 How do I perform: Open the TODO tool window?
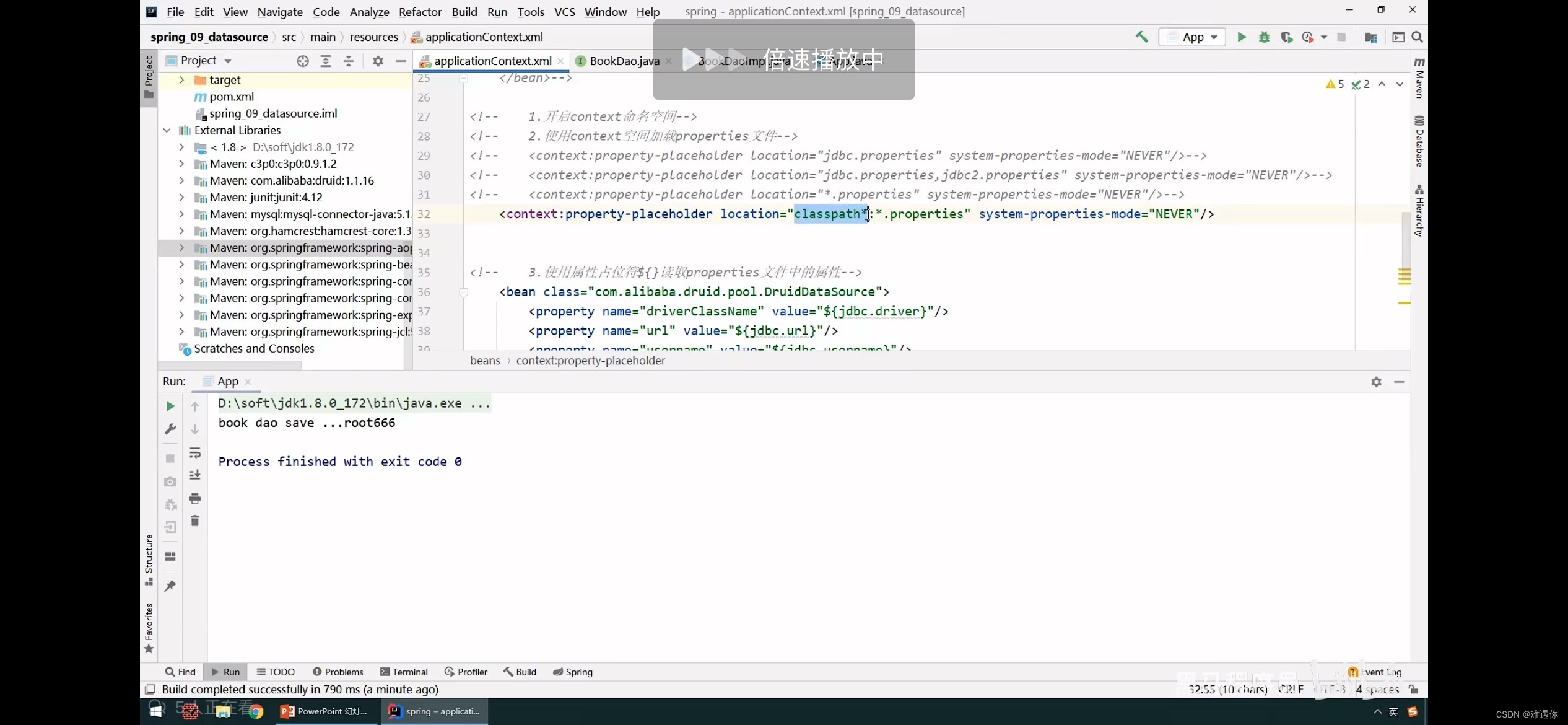(x=276, y=672)
